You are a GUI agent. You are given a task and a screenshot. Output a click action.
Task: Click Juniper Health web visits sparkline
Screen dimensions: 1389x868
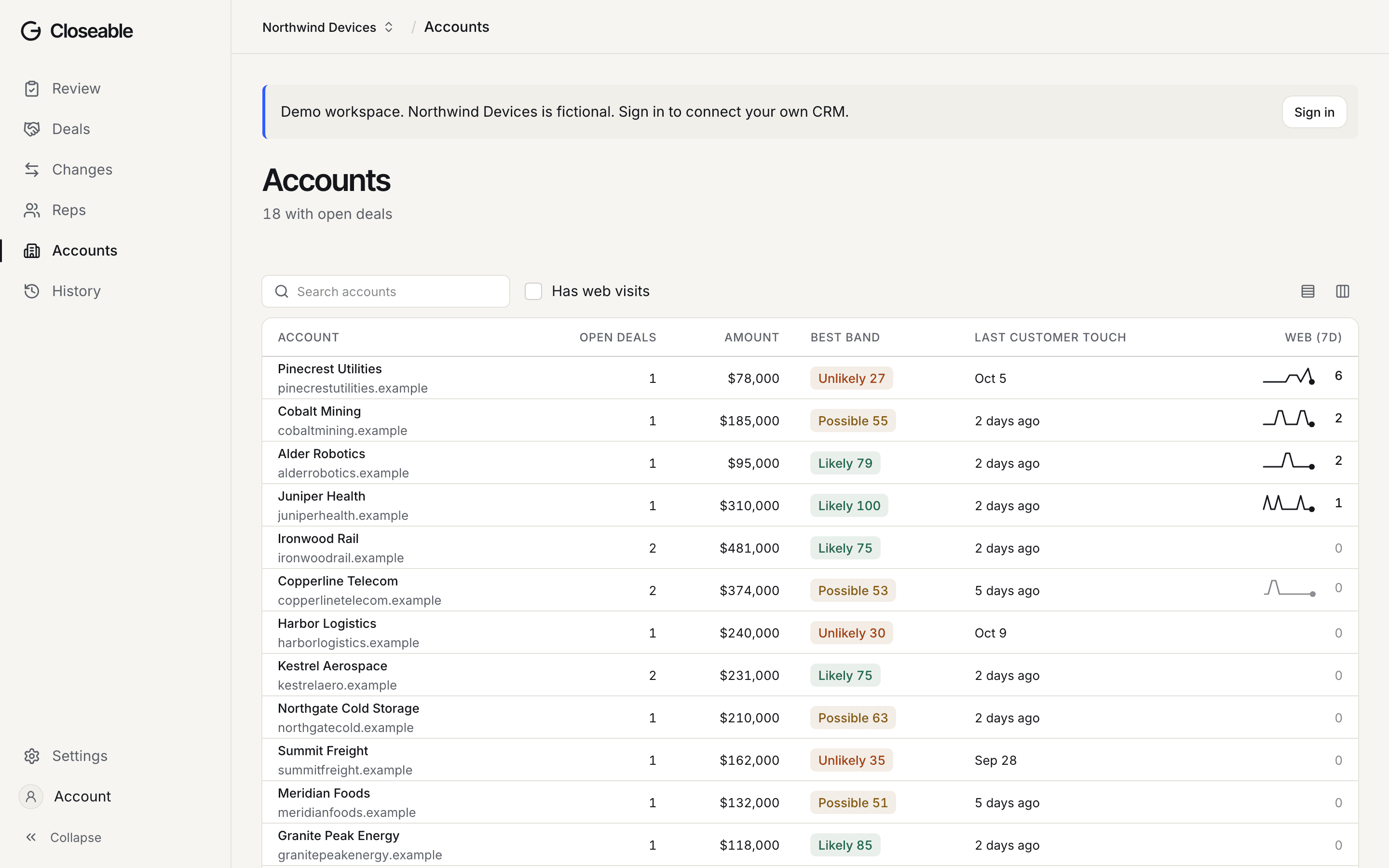point(1289,503)
